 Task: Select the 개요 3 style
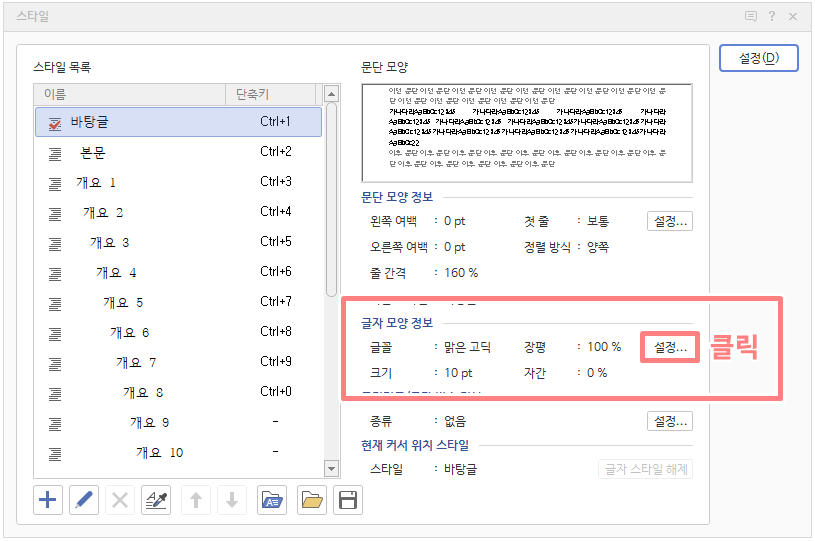[x=178, y=243]
